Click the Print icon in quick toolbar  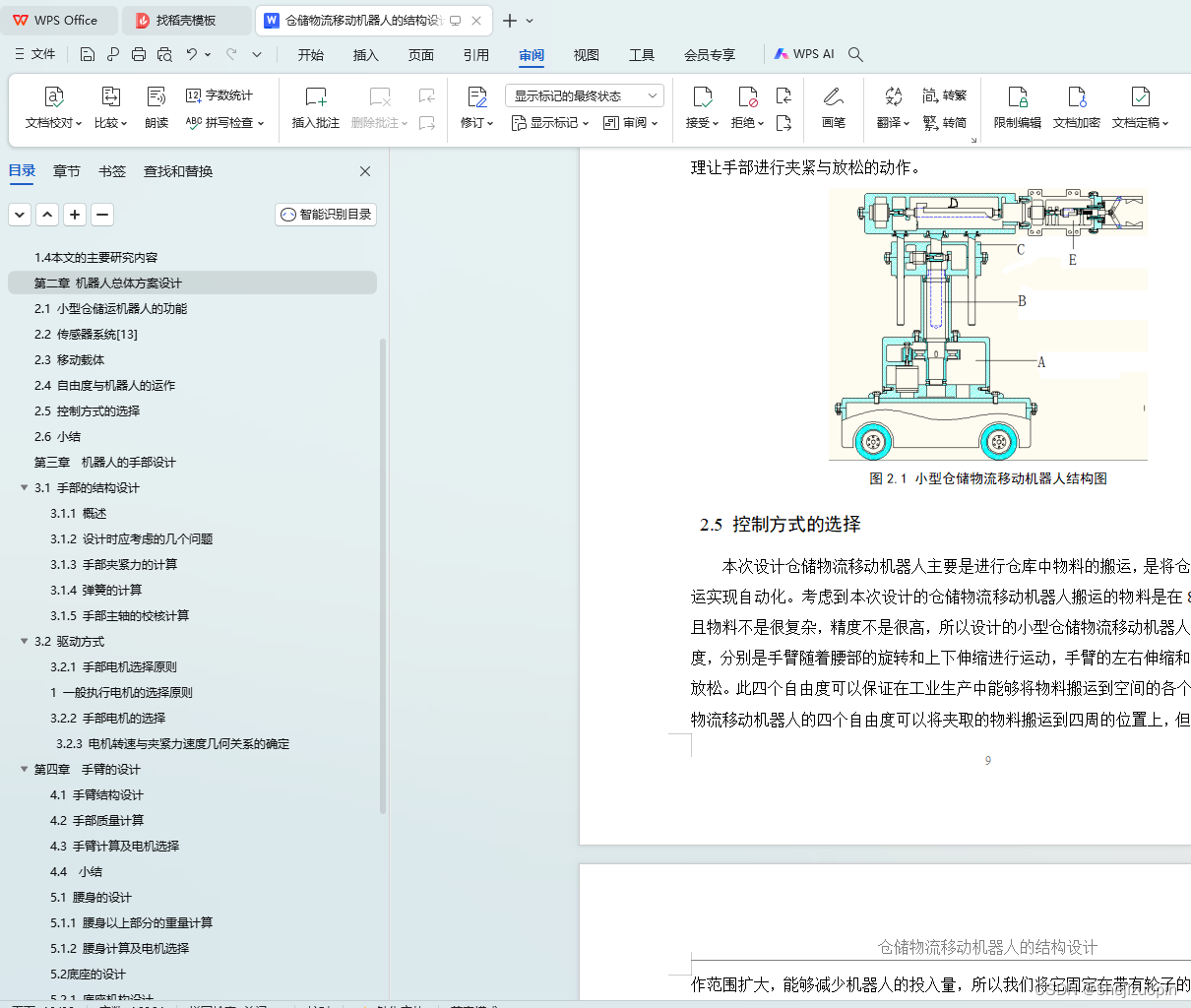pos(139,55)
